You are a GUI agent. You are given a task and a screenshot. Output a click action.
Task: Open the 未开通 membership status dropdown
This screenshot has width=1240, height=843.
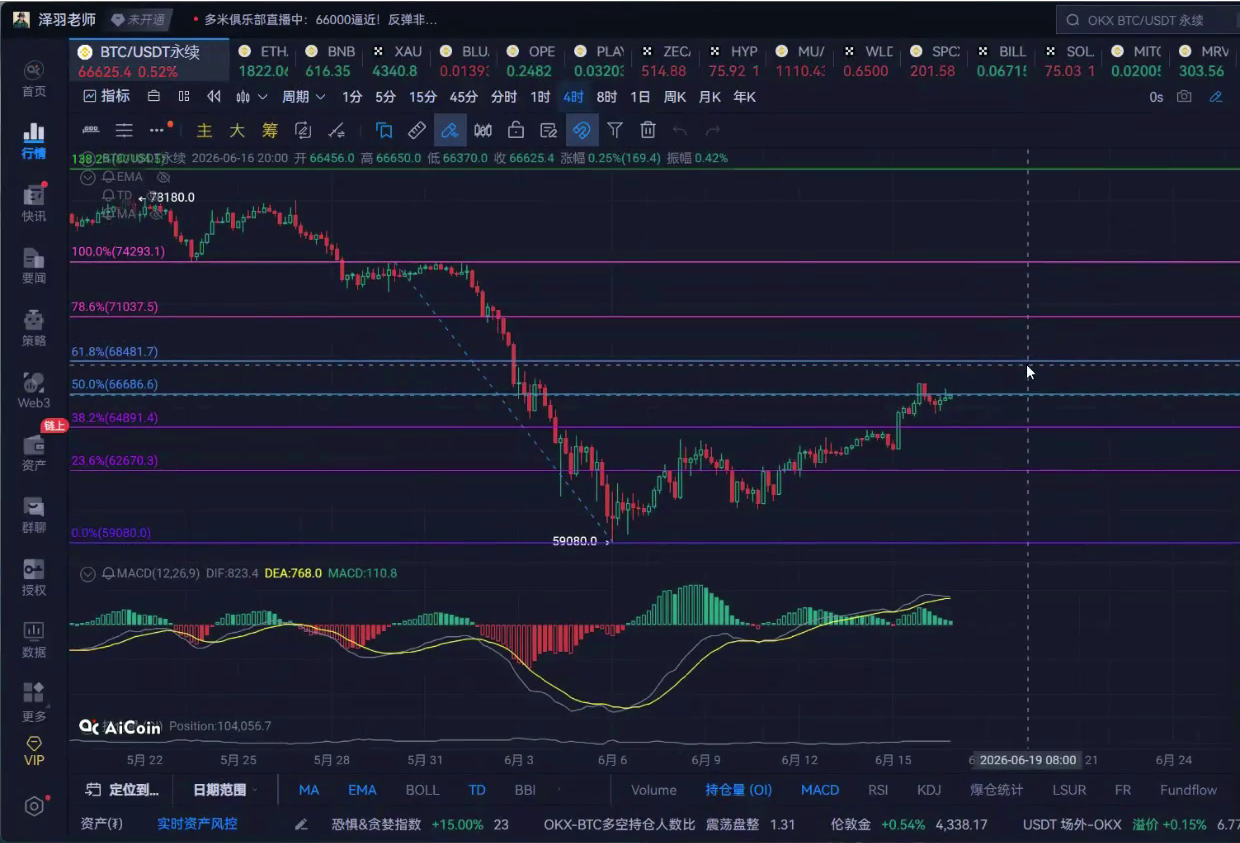pos(139,20)
